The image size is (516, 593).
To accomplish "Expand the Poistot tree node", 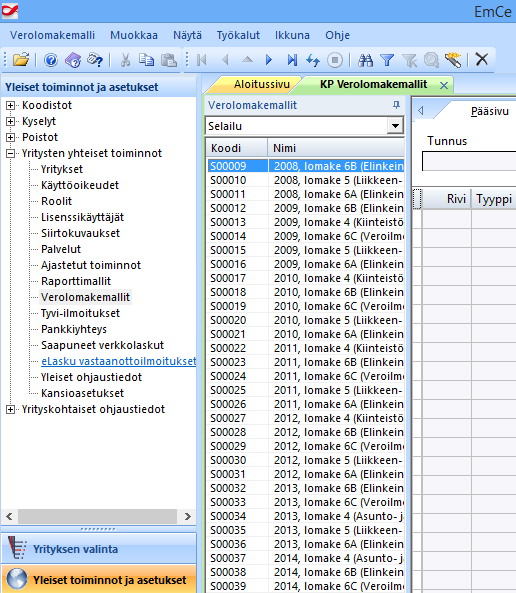I will tap(11, 137).
